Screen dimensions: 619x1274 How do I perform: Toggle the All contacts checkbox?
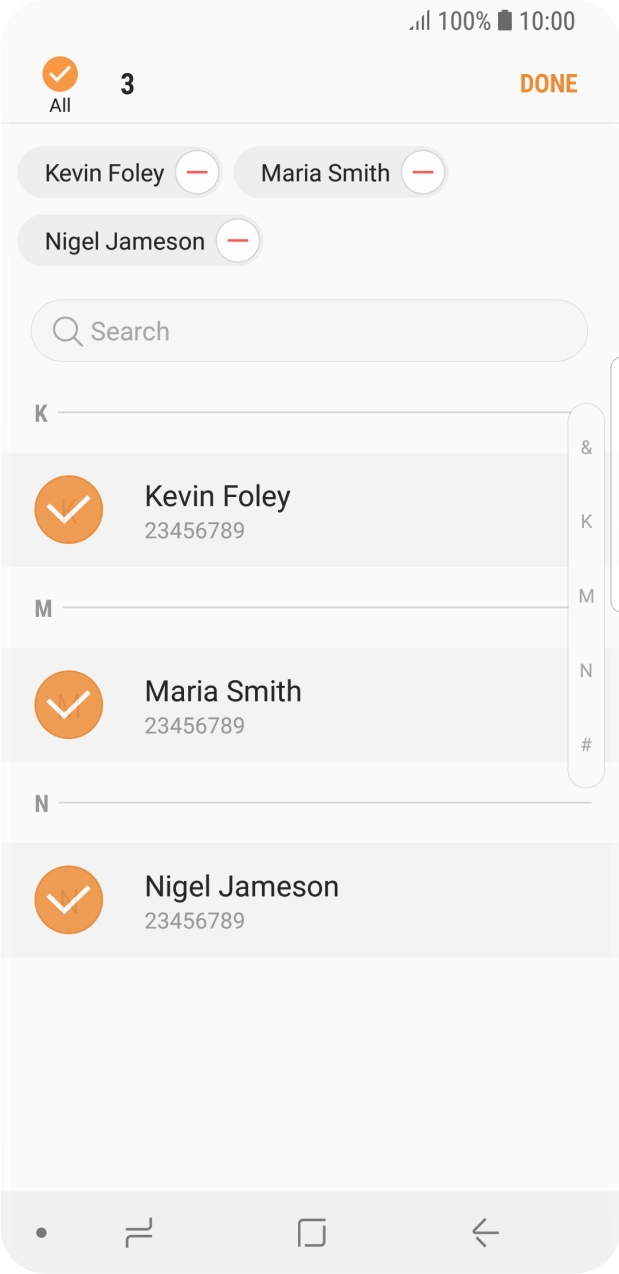point(60,75)
